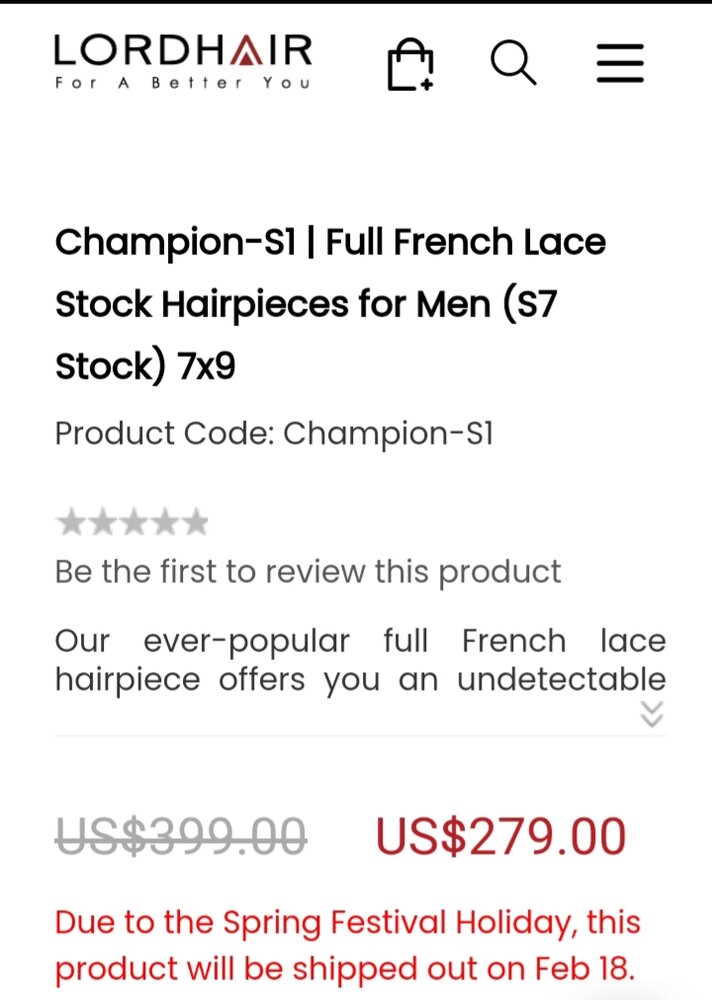712x1000 pixels.
Task: Select the third rating star
Action: (133, 522)
